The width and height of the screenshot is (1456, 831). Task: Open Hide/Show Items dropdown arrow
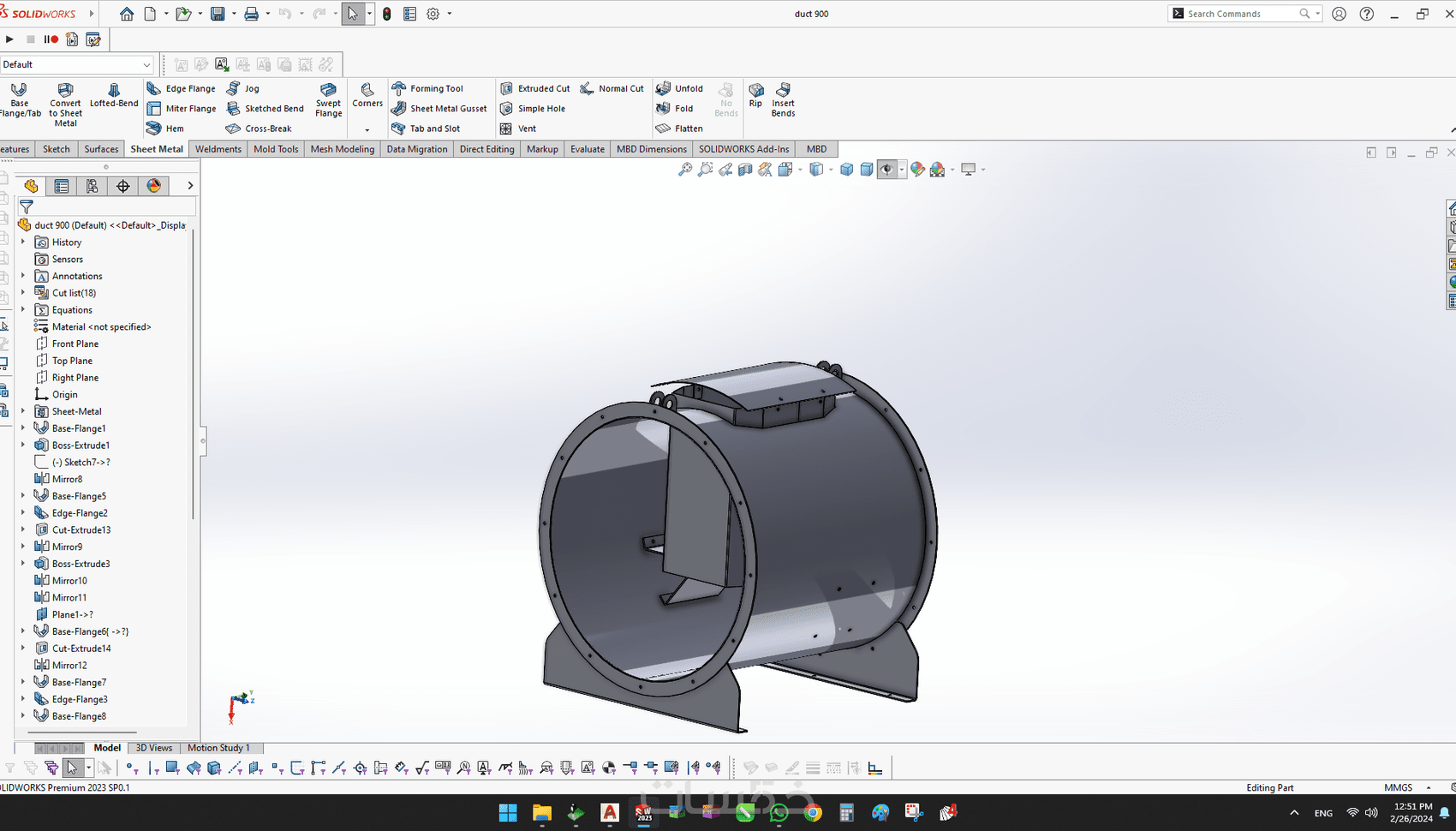coord(902,170)
